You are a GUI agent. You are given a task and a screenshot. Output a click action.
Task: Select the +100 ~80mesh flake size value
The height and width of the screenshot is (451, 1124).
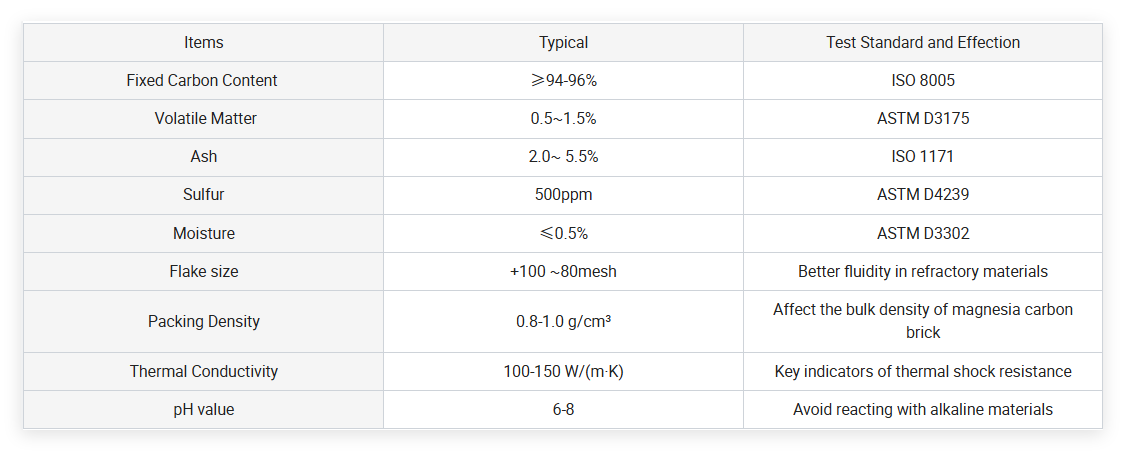[563, 271]
